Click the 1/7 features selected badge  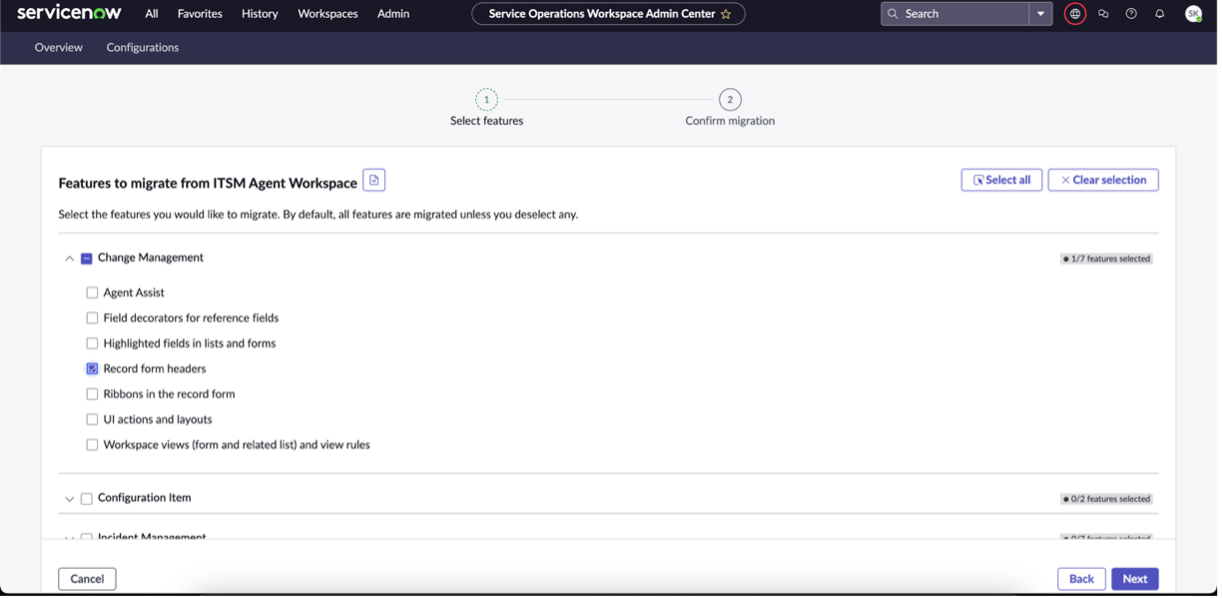click(x=1107, y=259)
